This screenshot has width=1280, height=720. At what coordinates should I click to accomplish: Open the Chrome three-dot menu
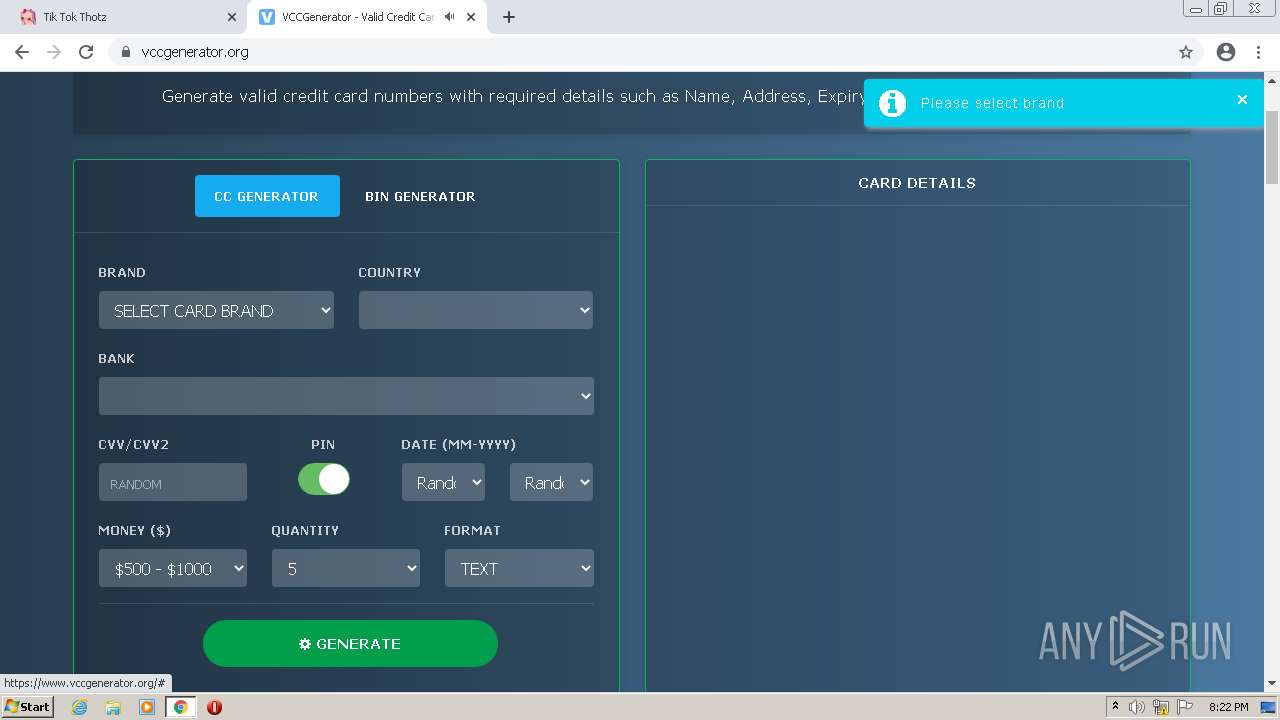point(1258,52)
